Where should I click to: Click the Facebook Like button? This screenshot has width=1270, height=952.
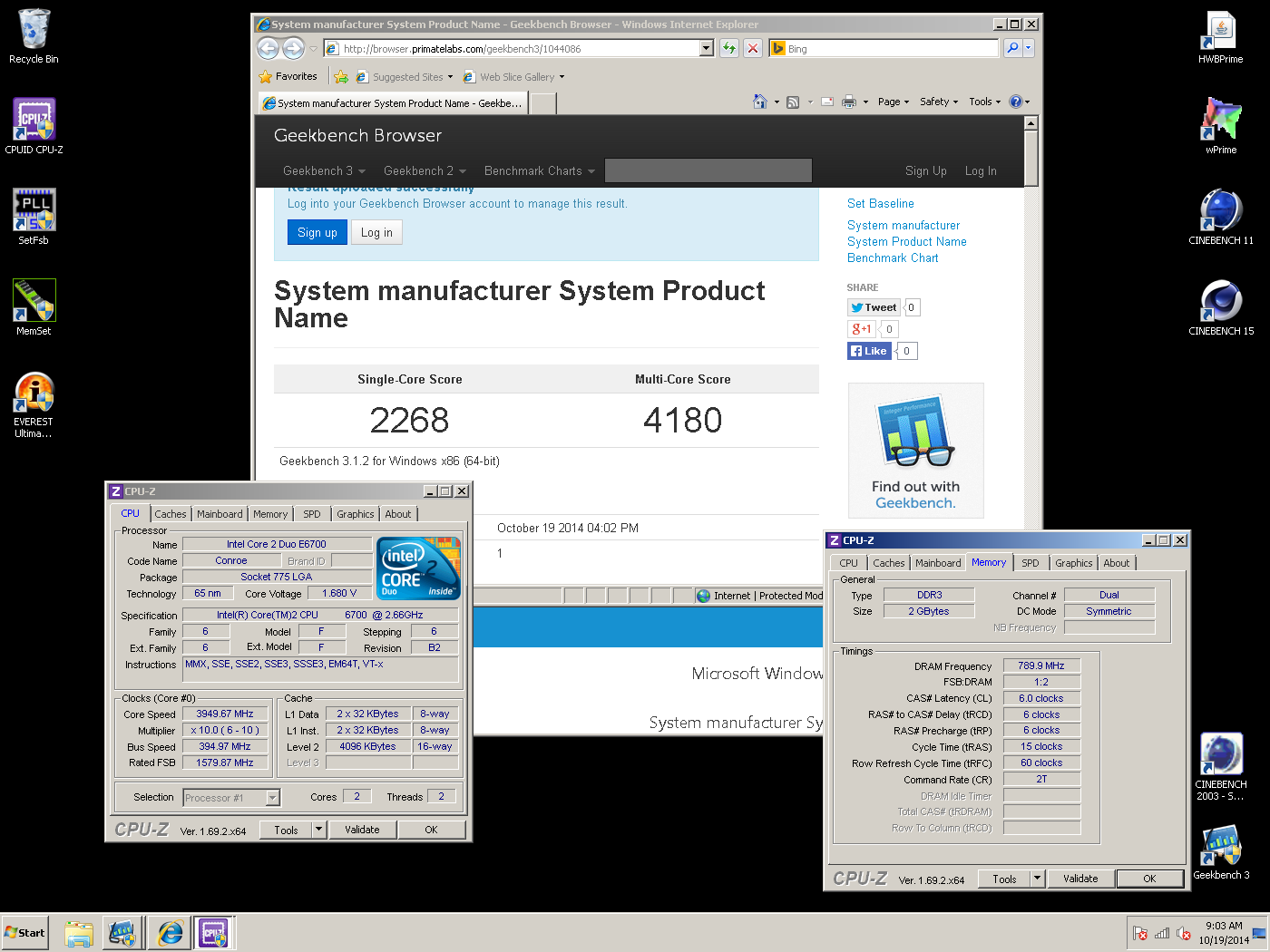[x=869, y=351]
